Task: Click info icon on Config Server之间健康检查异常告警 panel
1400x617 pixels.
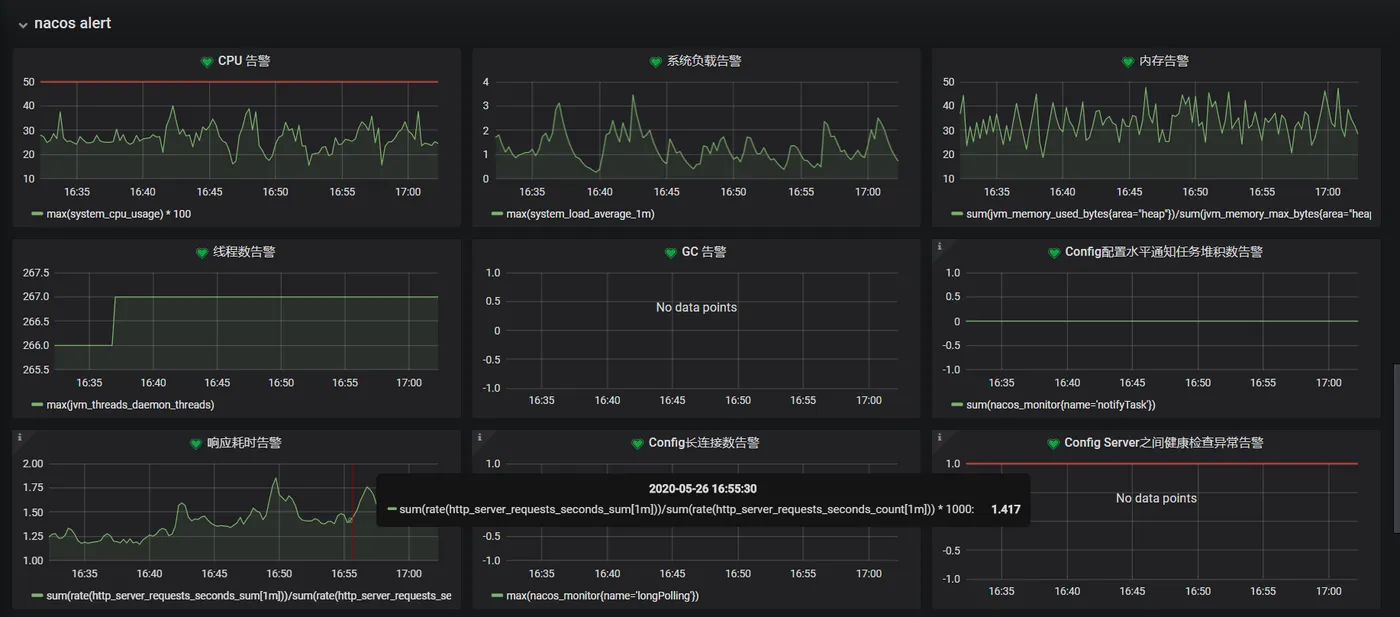Action: pyautogui.click(x=938, y=436)
